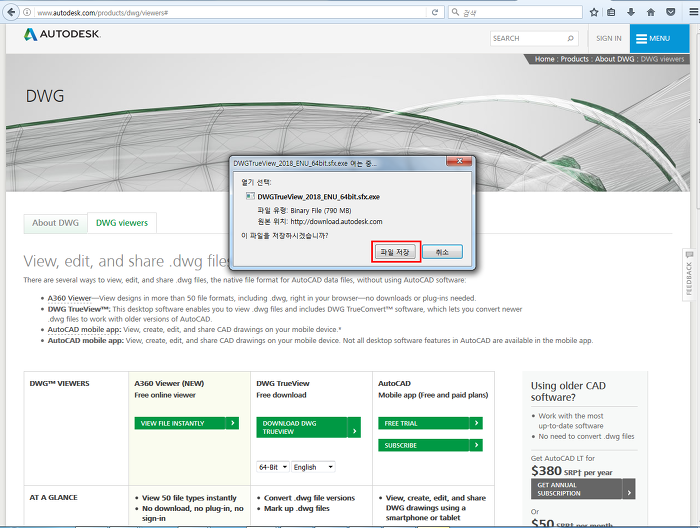Select the DWG viewers tab

122,223
